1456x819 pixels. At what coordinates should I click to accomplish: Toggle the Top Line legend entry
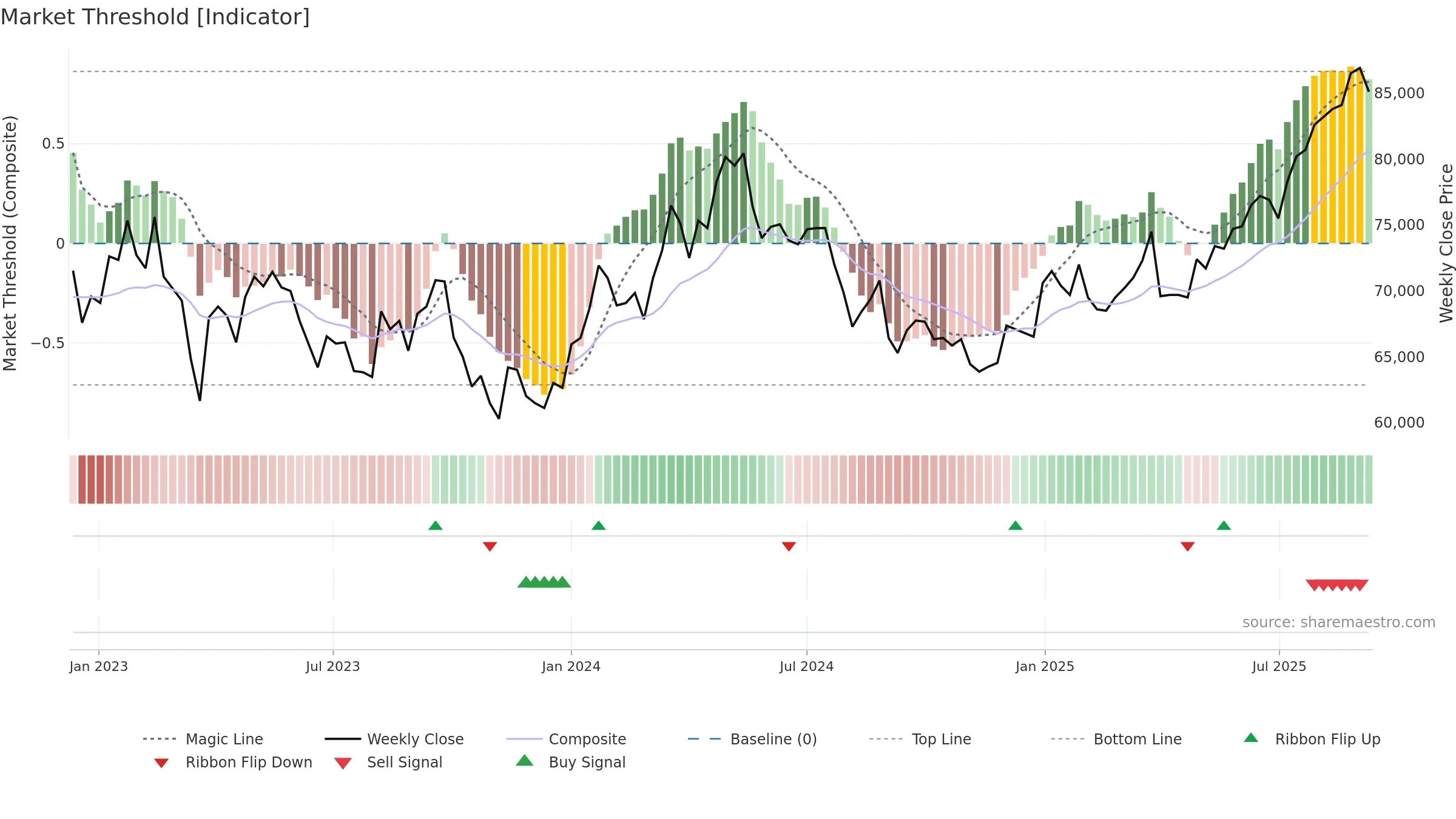920,739
